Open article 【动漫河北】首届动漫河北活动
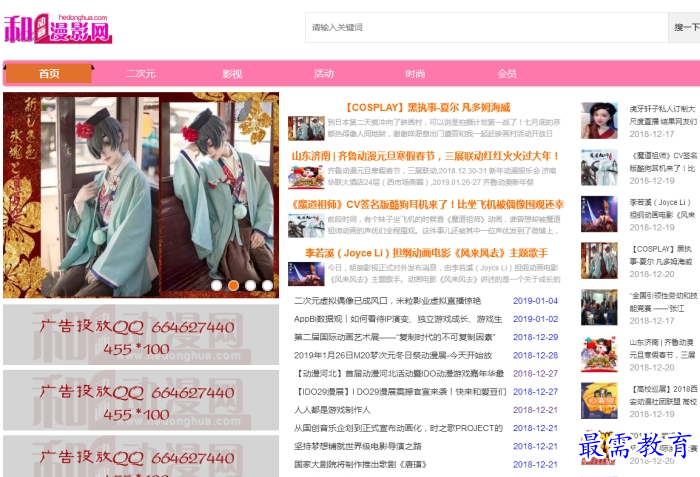 click(x=399, y=373)
